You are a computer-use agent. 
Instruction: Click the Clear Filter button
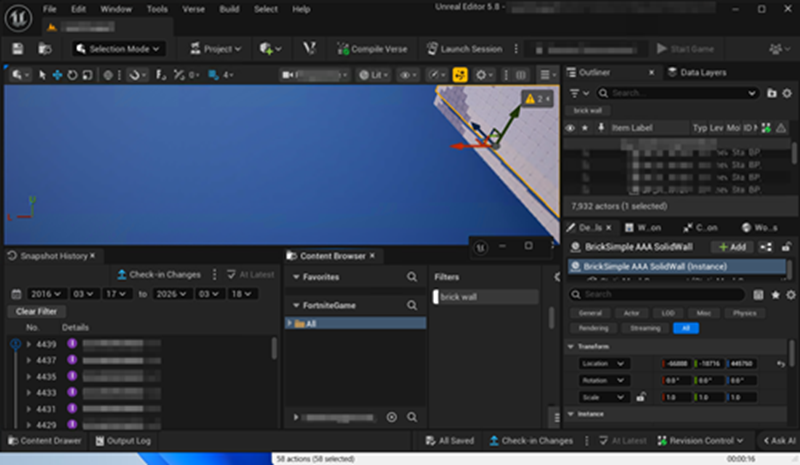[36, 311]
